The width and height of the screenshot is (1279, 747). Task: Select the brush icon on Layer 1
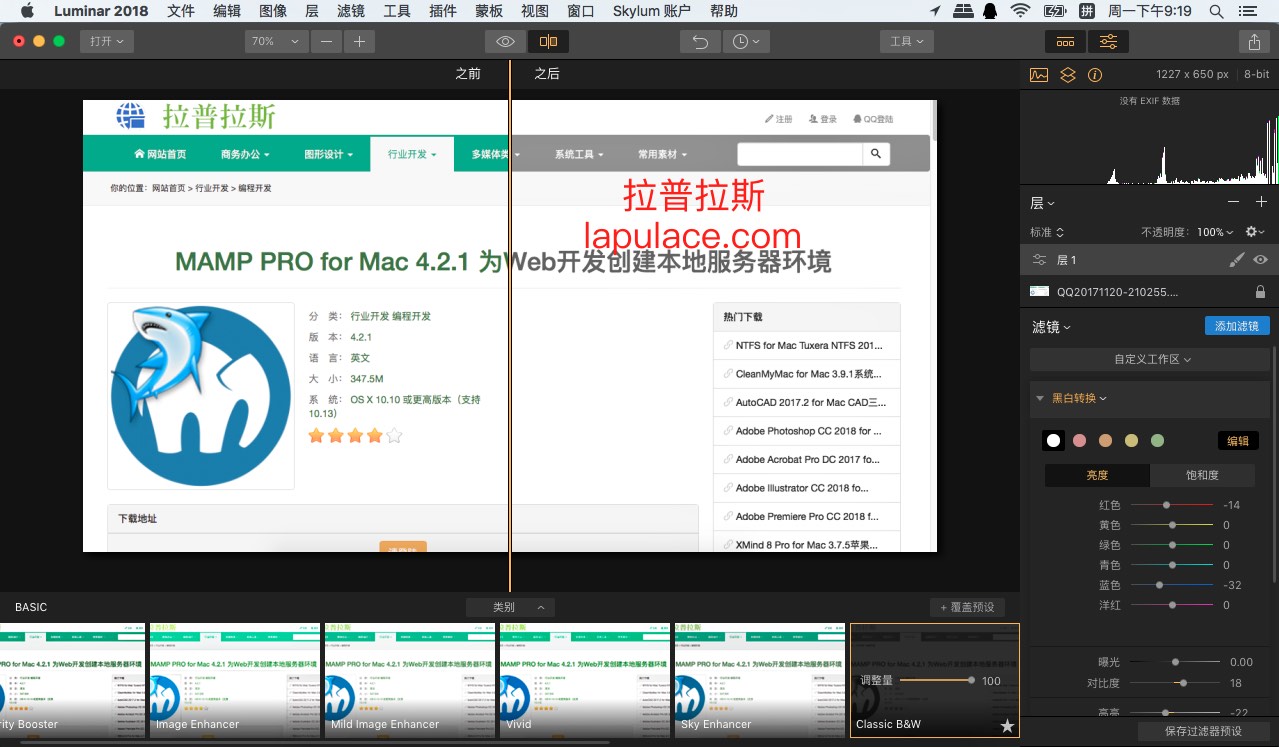1236,260
